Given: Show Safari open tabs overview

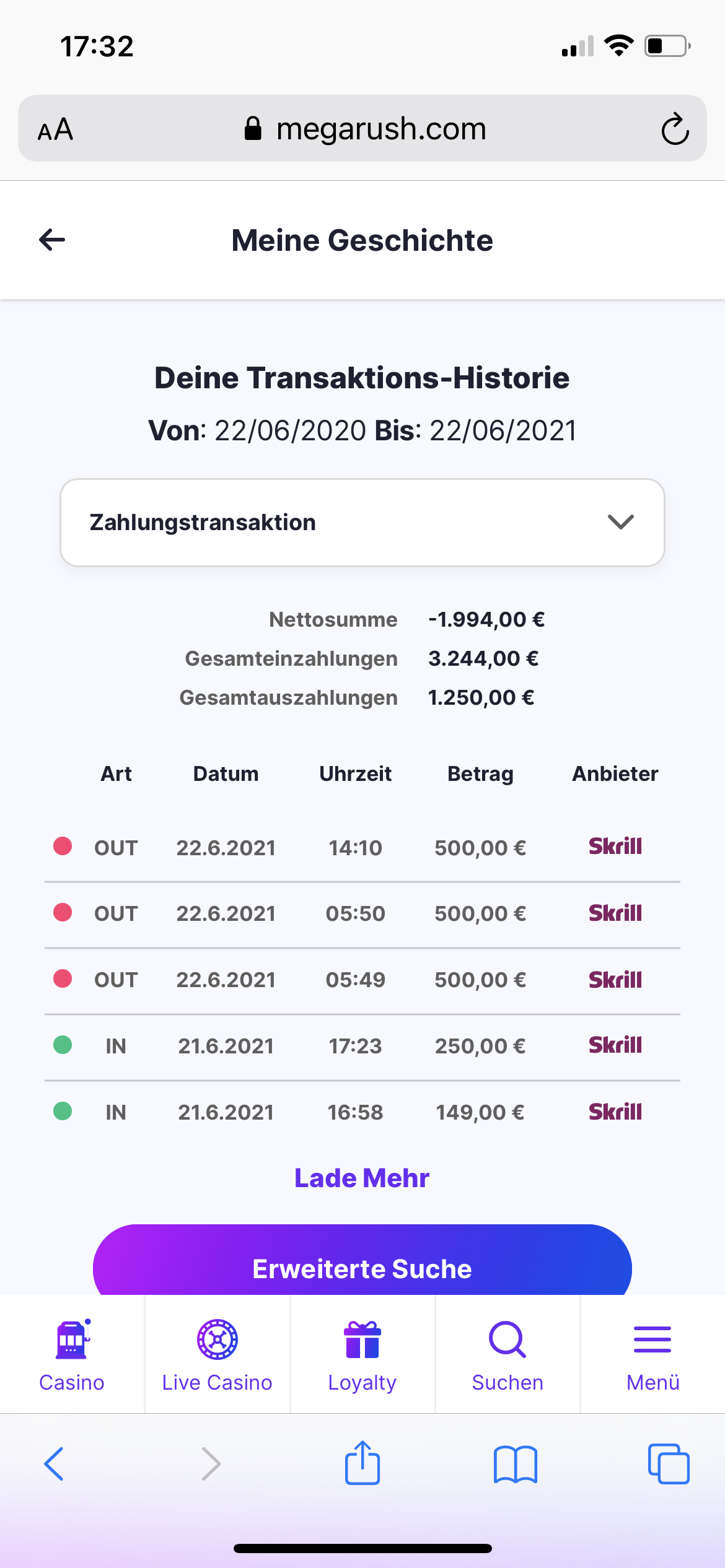Looking at the screenshot, I should point(668,1465).
